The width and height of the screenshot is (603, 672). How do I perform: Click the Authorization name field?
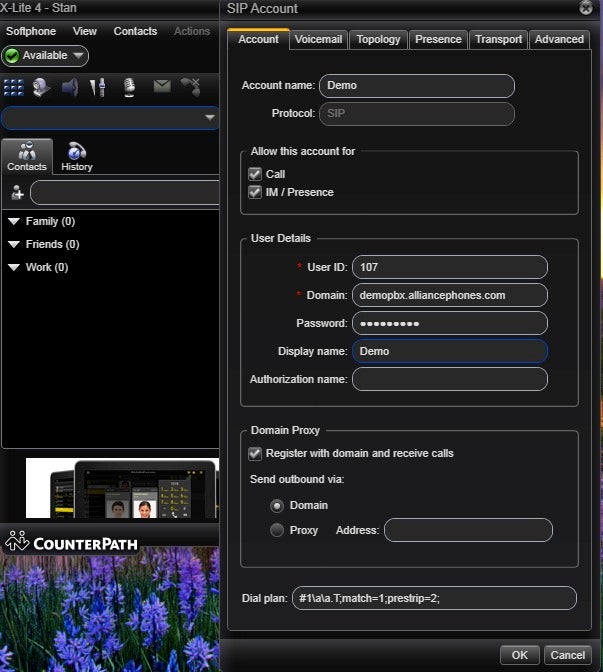450,379
